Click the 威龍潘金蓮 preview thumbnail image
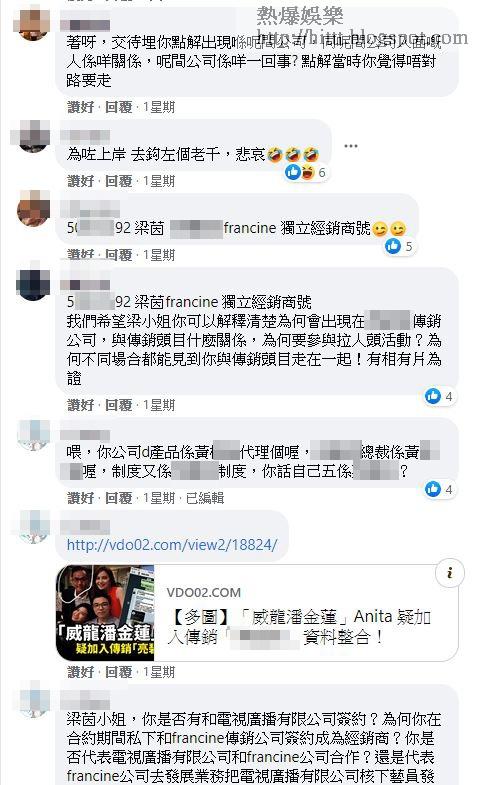483x785 pixels. [x=105, y=613]
